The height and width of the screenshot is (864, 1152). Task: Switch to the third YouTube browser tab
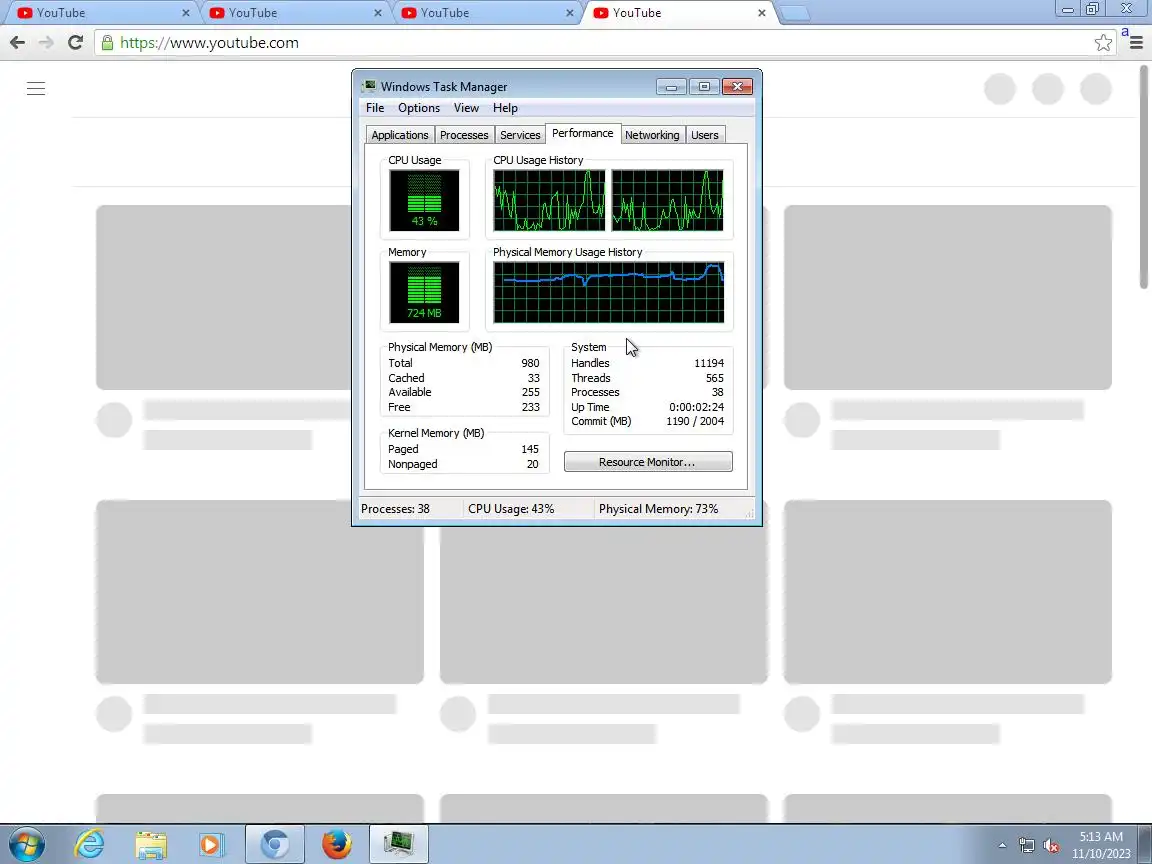click(x=485, y=13)
